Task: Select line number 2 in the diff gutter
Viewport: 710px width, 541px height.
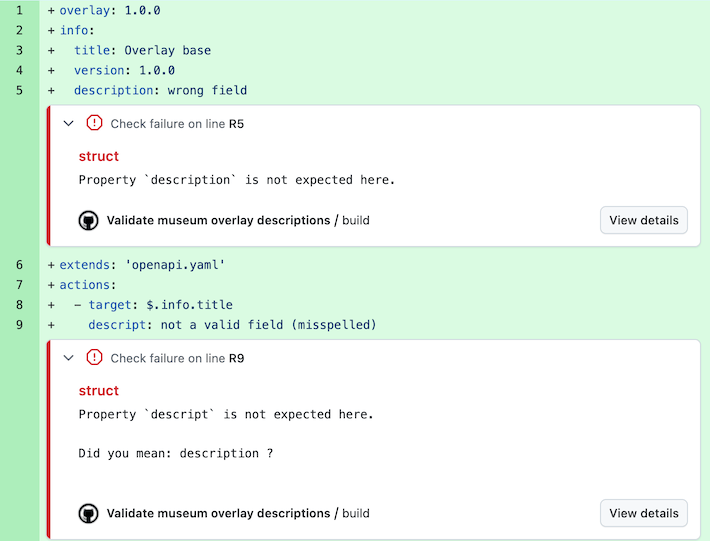Action: tap(19, 30)
